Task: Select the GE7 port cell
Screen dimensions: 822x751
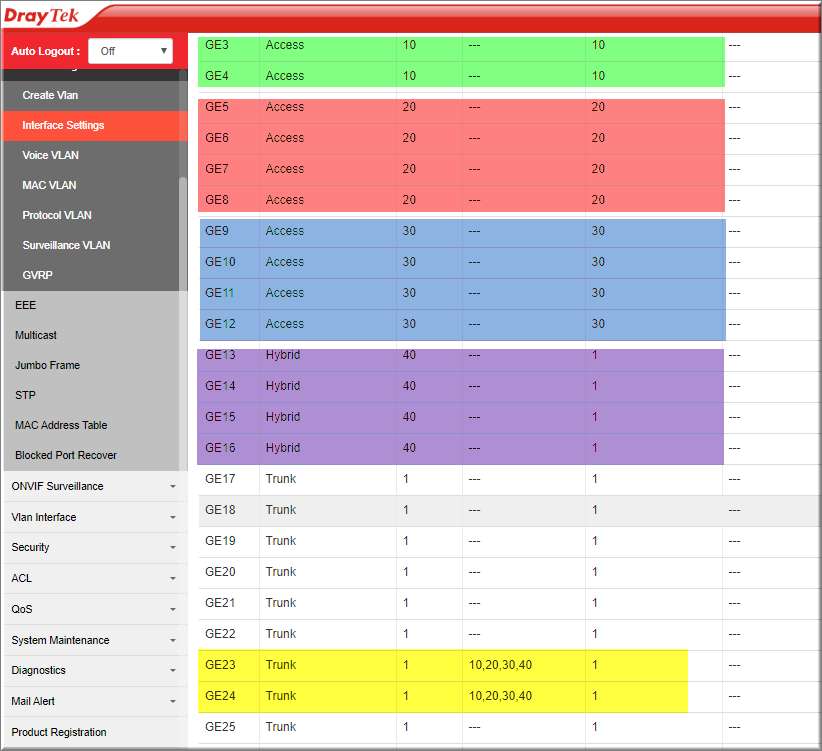Action: pos(229,169)
